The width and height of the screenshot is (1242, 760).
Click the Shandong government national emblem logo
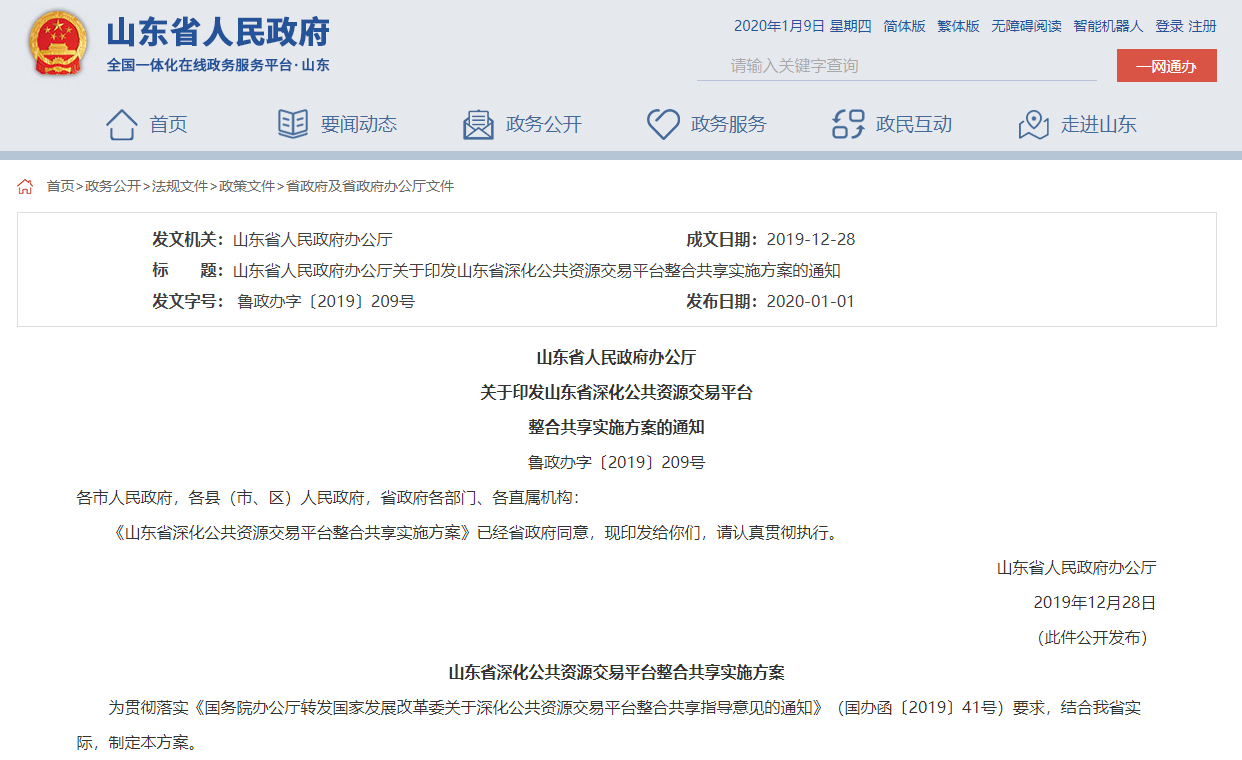click(58, 45)
